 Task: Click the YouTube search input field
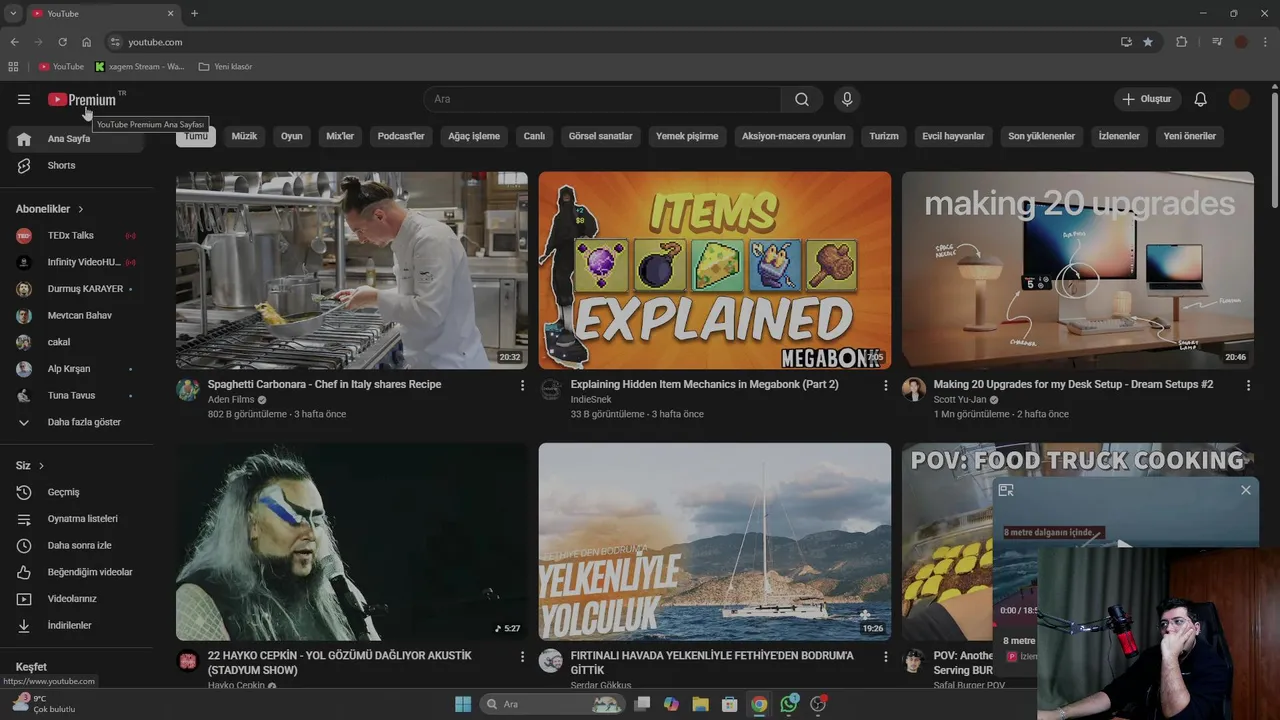tap(602, 99)
